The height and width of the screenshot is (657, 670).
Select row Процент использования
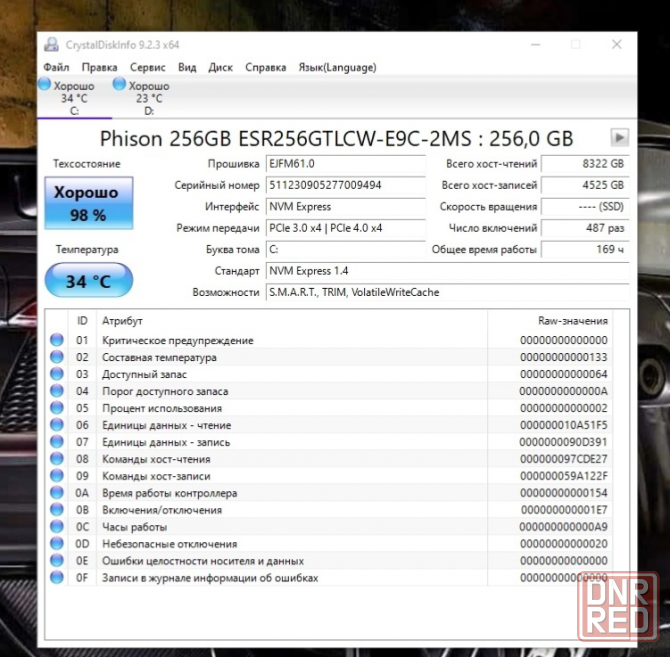coord(329,408)
